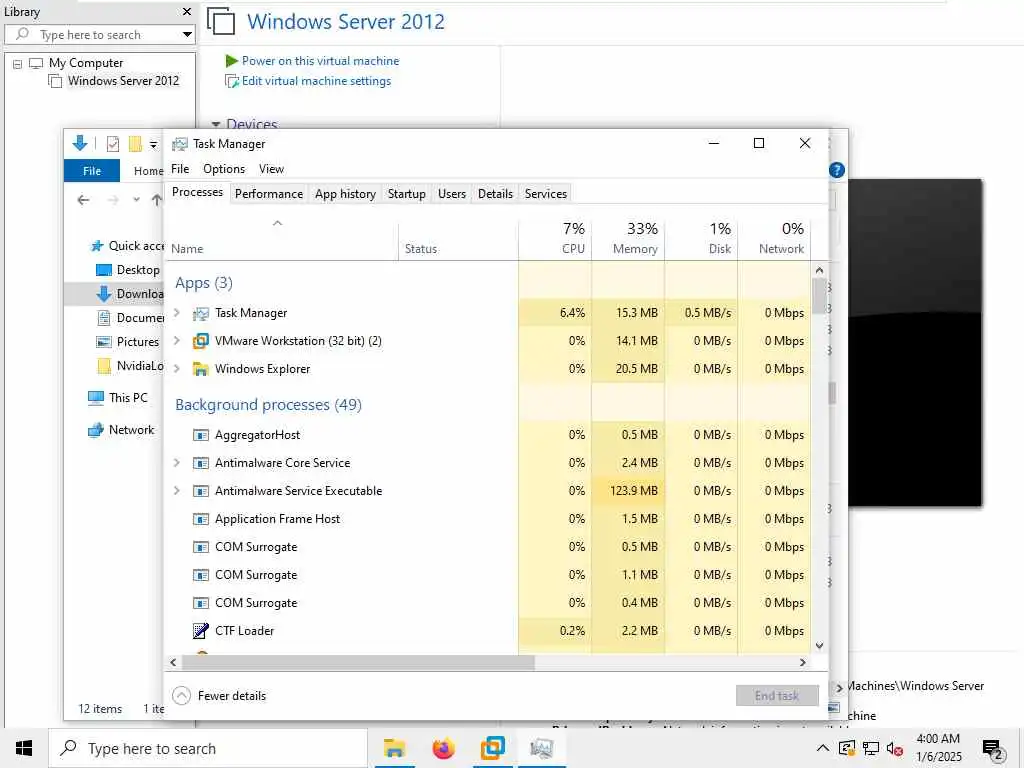
Task: Click the new folder icon in Explorer toolbar
Action: pyautogui.click(x=135, y=144)
